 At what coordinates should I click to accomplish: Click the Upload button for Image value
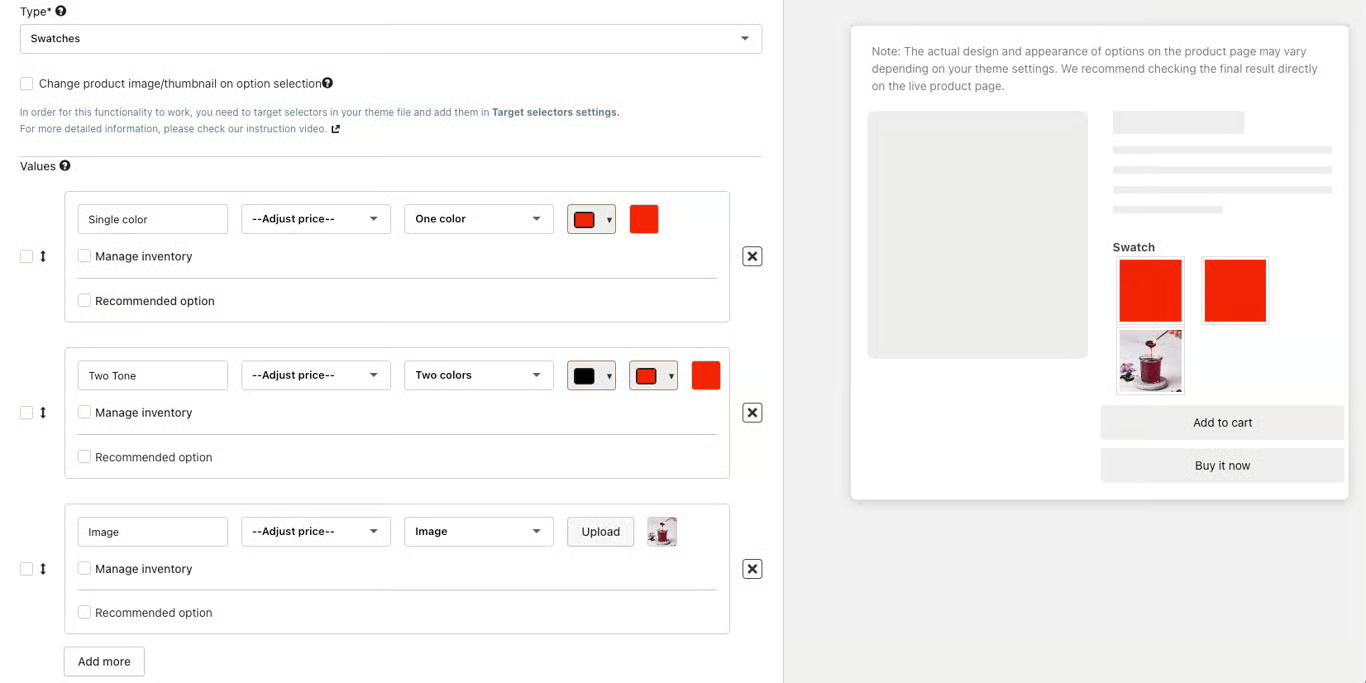pos(600,532)
